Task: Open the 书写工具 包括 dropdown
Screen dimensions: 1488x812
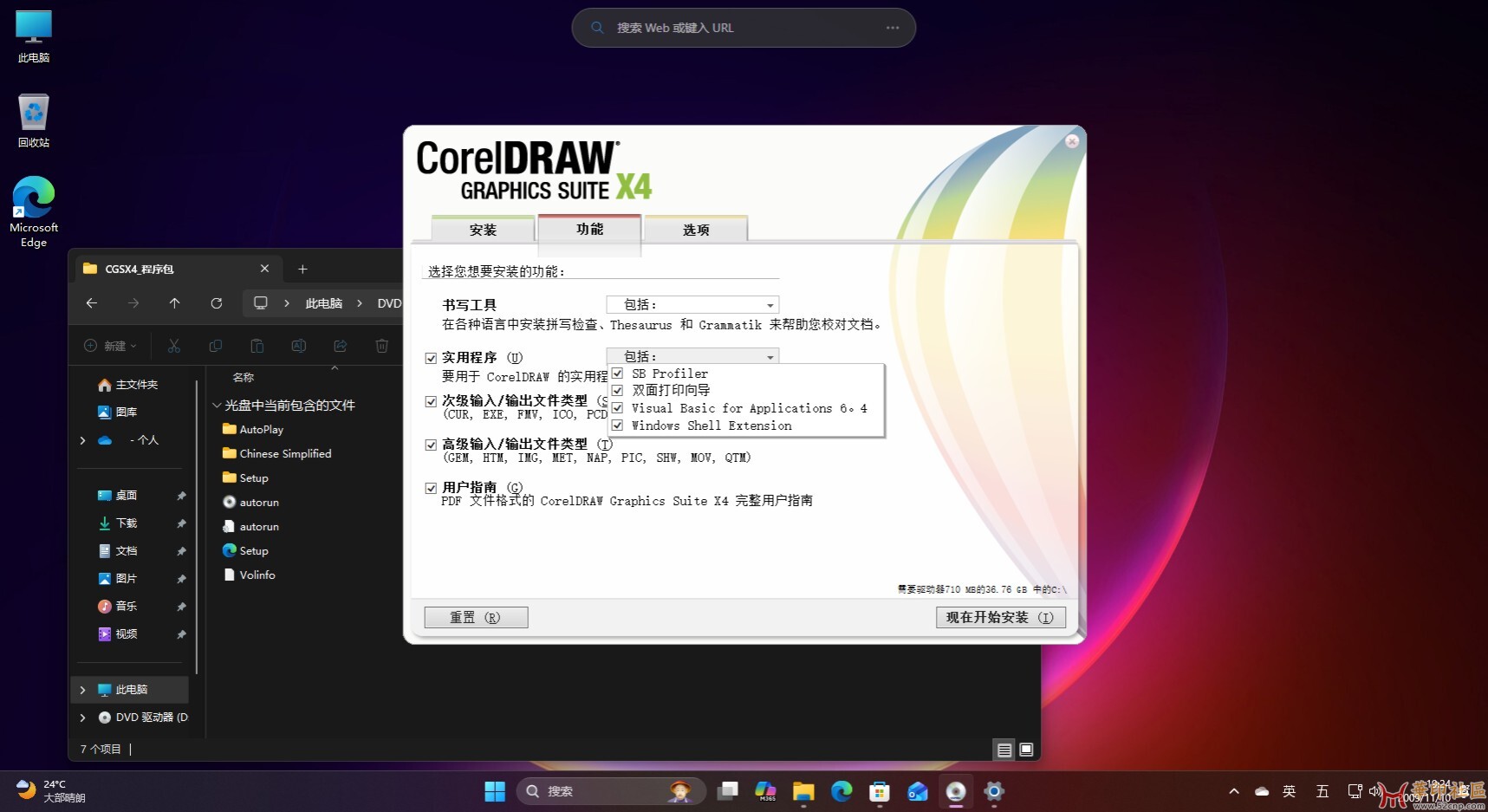Action: 768,304
